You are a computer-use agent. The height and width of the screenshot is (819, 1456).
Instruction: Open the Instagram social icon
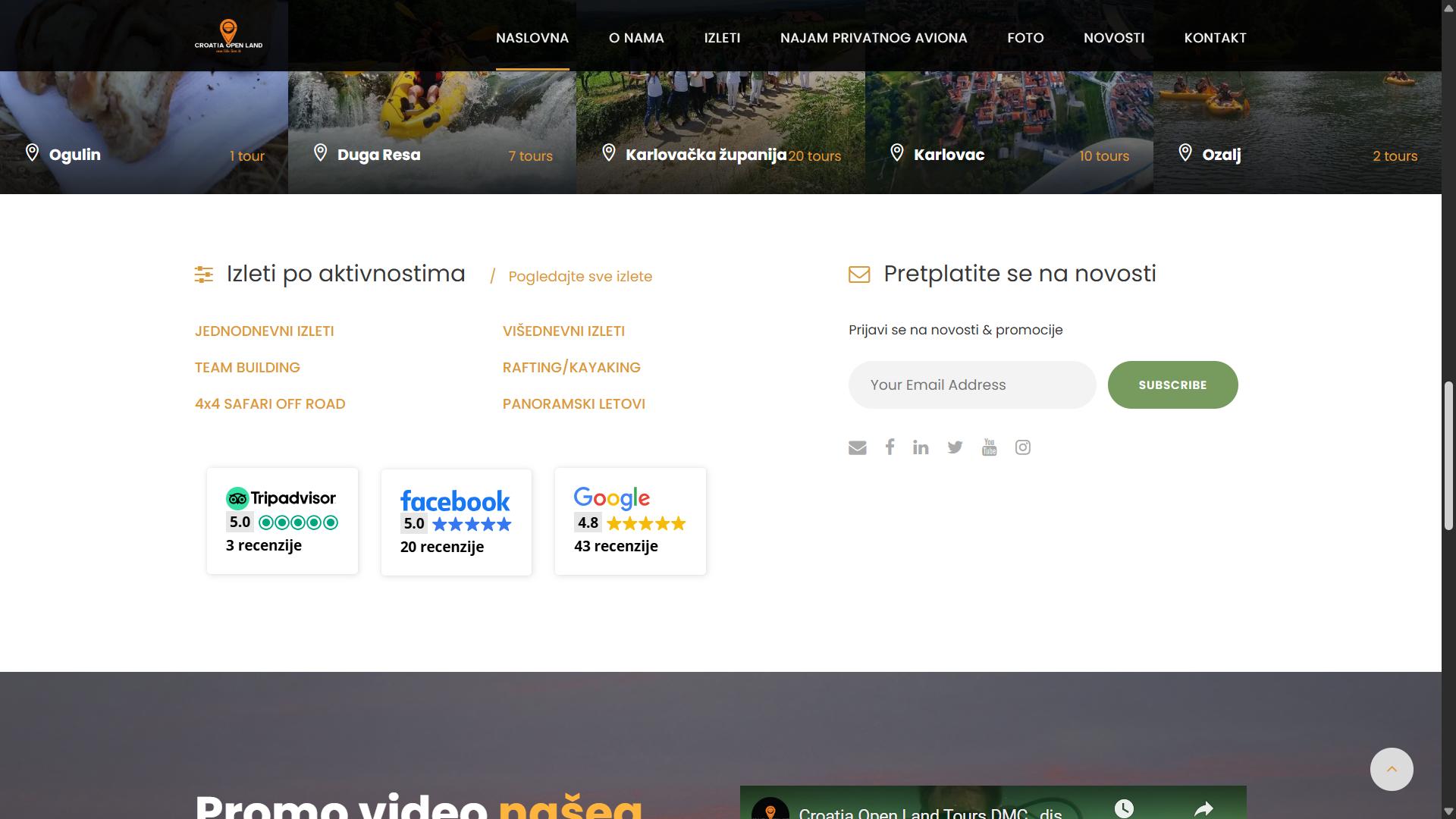coord(1023,447)
